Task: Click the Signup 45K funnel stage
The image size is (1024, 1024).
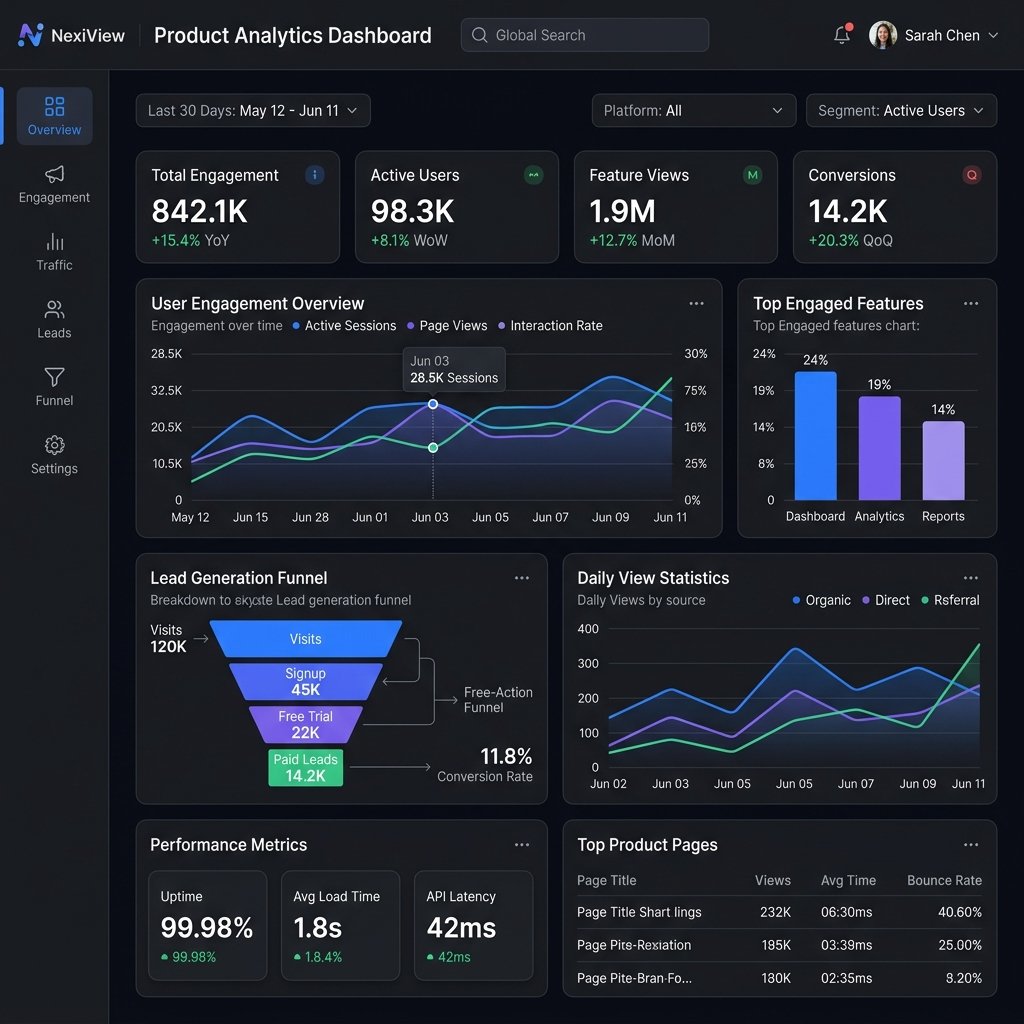Action: point(306,681)
